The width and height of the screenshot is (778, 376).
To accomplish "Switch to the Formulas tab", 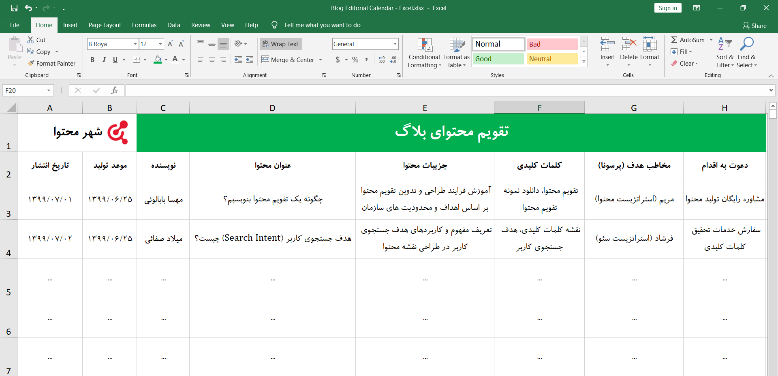I will (144, 25).
